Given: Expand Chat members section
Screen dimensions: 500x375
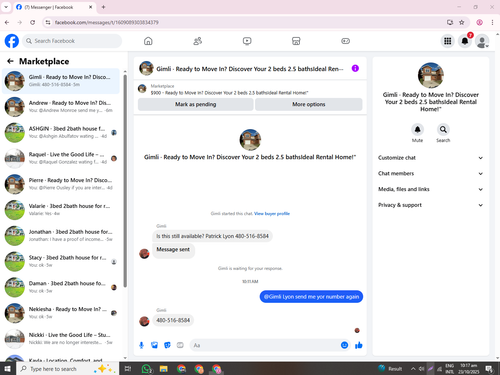Looking at the screenshot, I should click(x=430, y=173).
